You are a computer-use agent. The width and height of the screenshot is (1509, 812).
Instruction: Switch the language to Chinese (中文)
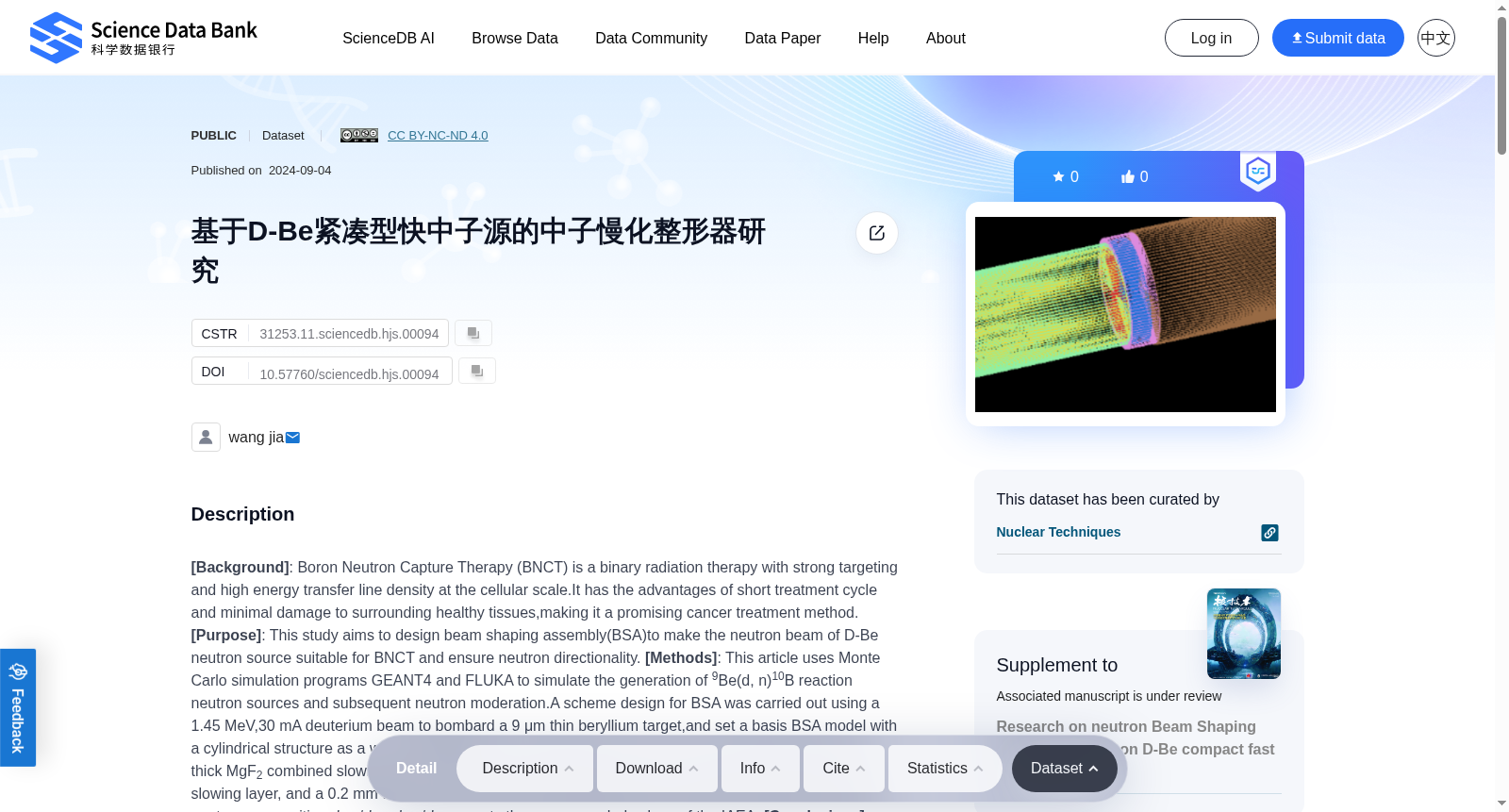pyautogui.click(x=1436, y=38)
